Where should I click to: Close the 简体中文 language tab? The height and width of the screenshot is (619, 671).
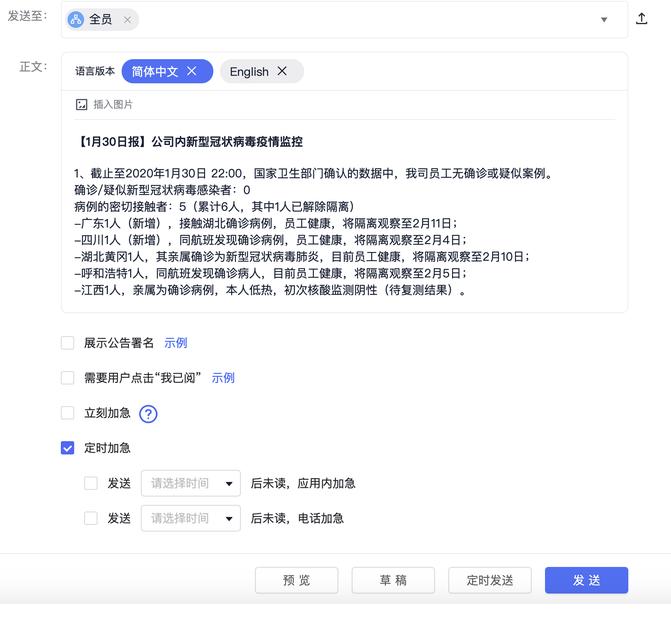192,71
